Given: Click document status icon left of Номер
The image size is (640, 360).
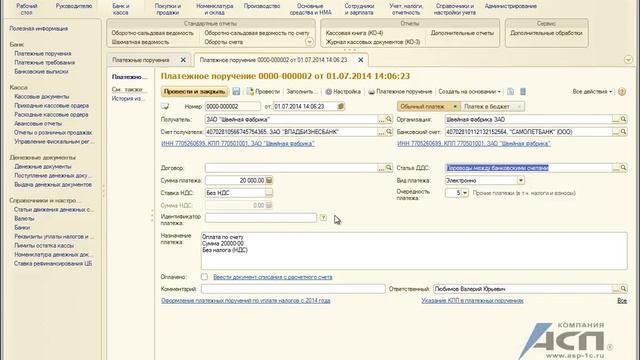Looking at the screenshot, I should pyautogui.click(x=165, y=107).
